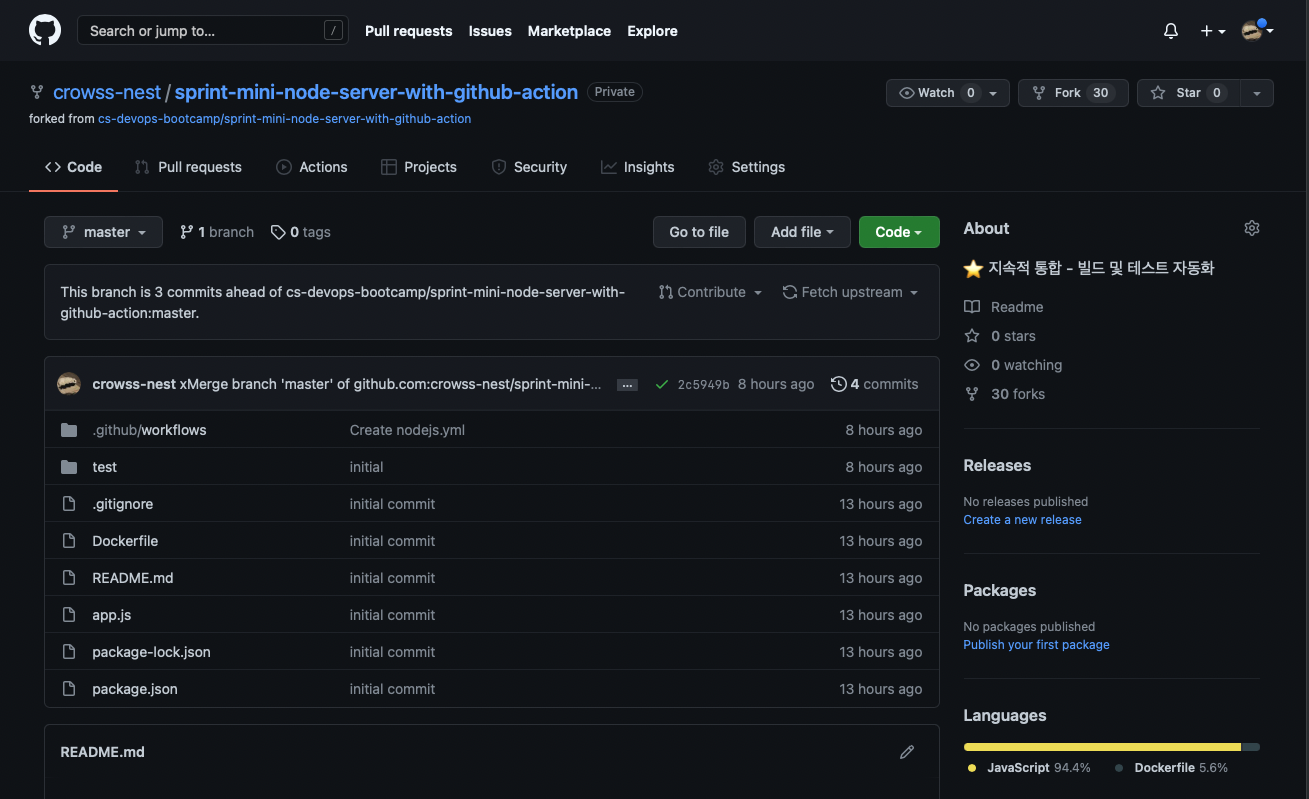The height and width of the screenshot is (799, 1309).
Task: Open Marketplace in top navigation
Action: (569, 31)
